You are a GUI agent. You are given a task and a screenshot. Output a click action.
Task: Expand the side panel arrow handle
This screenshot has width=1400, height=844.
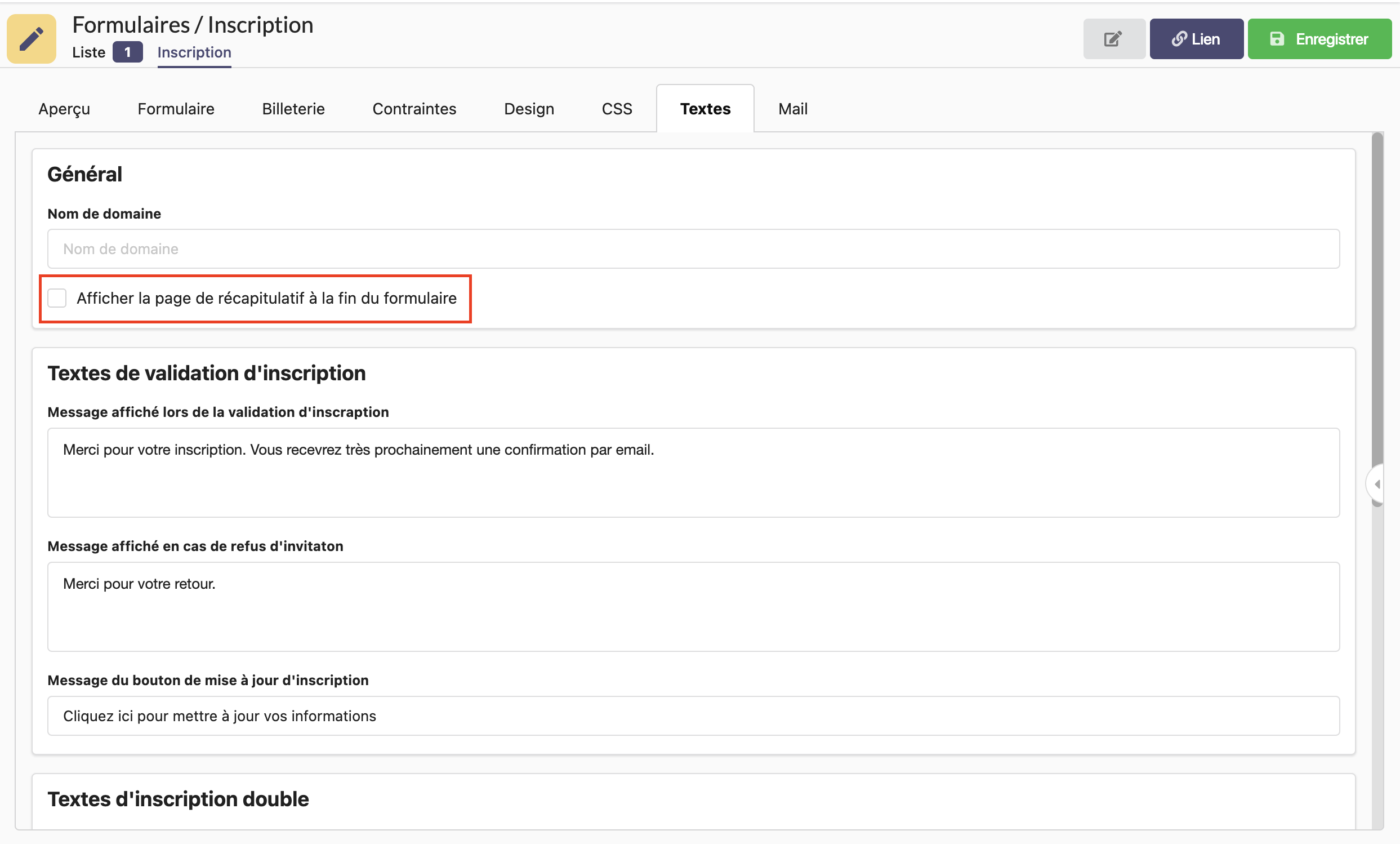[x=1376, y=484]
